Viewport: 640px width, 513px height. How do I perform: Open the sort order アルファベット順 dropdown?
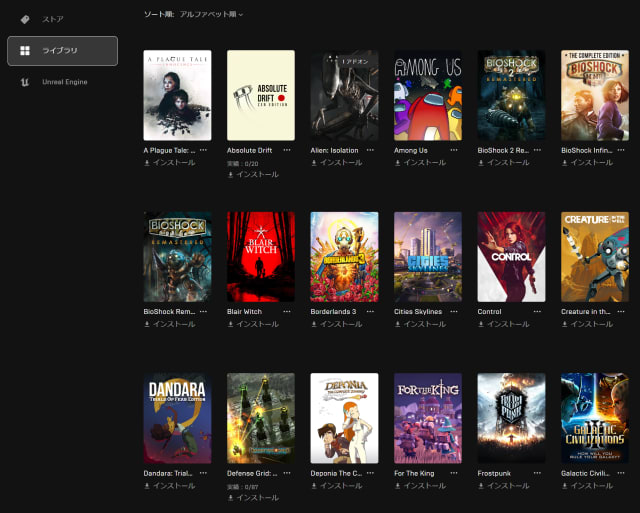(211, 14)
